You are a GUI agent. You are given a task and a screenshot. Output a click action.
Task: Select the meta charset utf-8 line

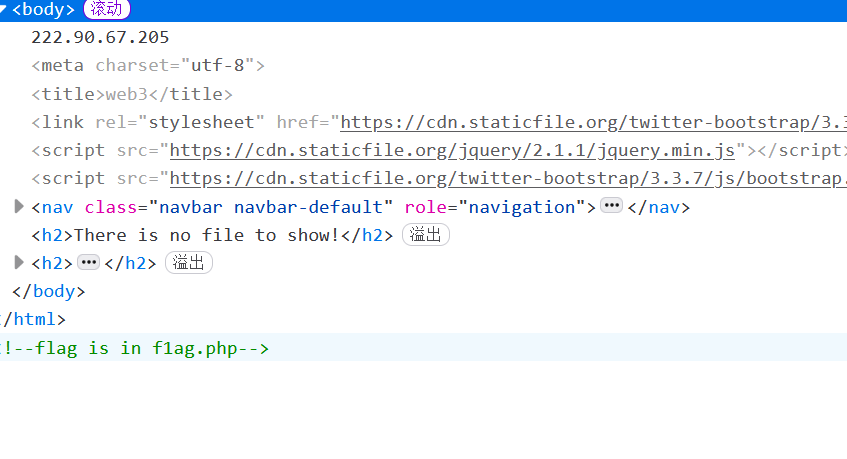click(148, 65)
